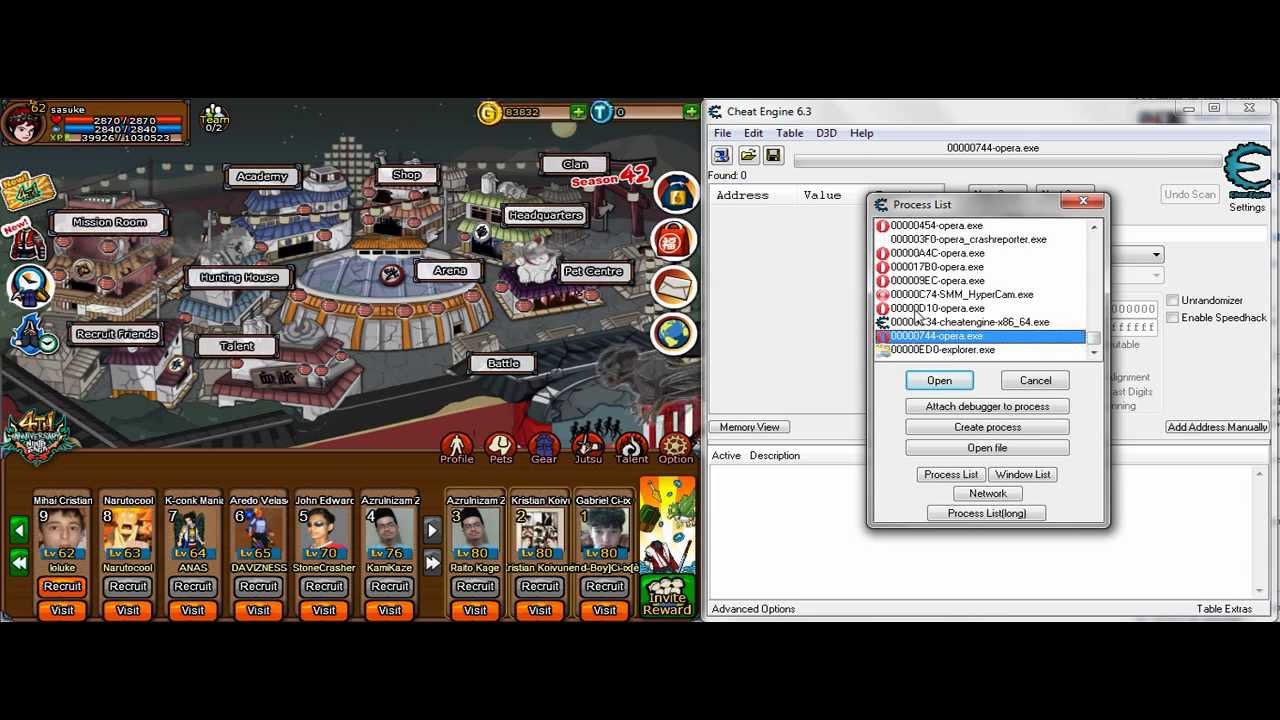This screenshot has height=720, width=1280.
Task: Open the Option gear icon in game
Action: pyautogui.click(x=675, y=447)
